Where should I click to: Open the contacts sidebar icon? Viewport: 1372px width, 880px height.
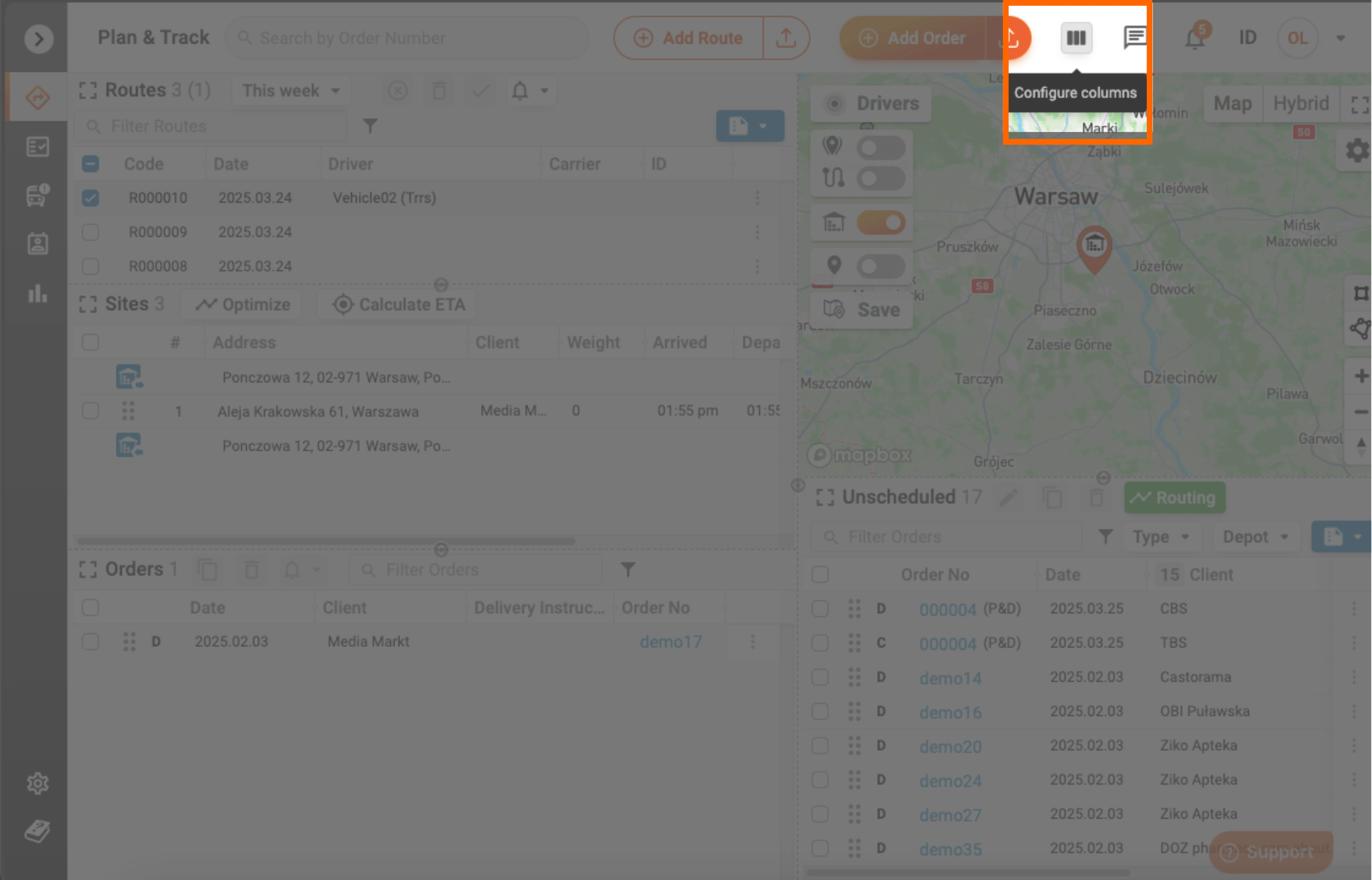pos(38,244)
